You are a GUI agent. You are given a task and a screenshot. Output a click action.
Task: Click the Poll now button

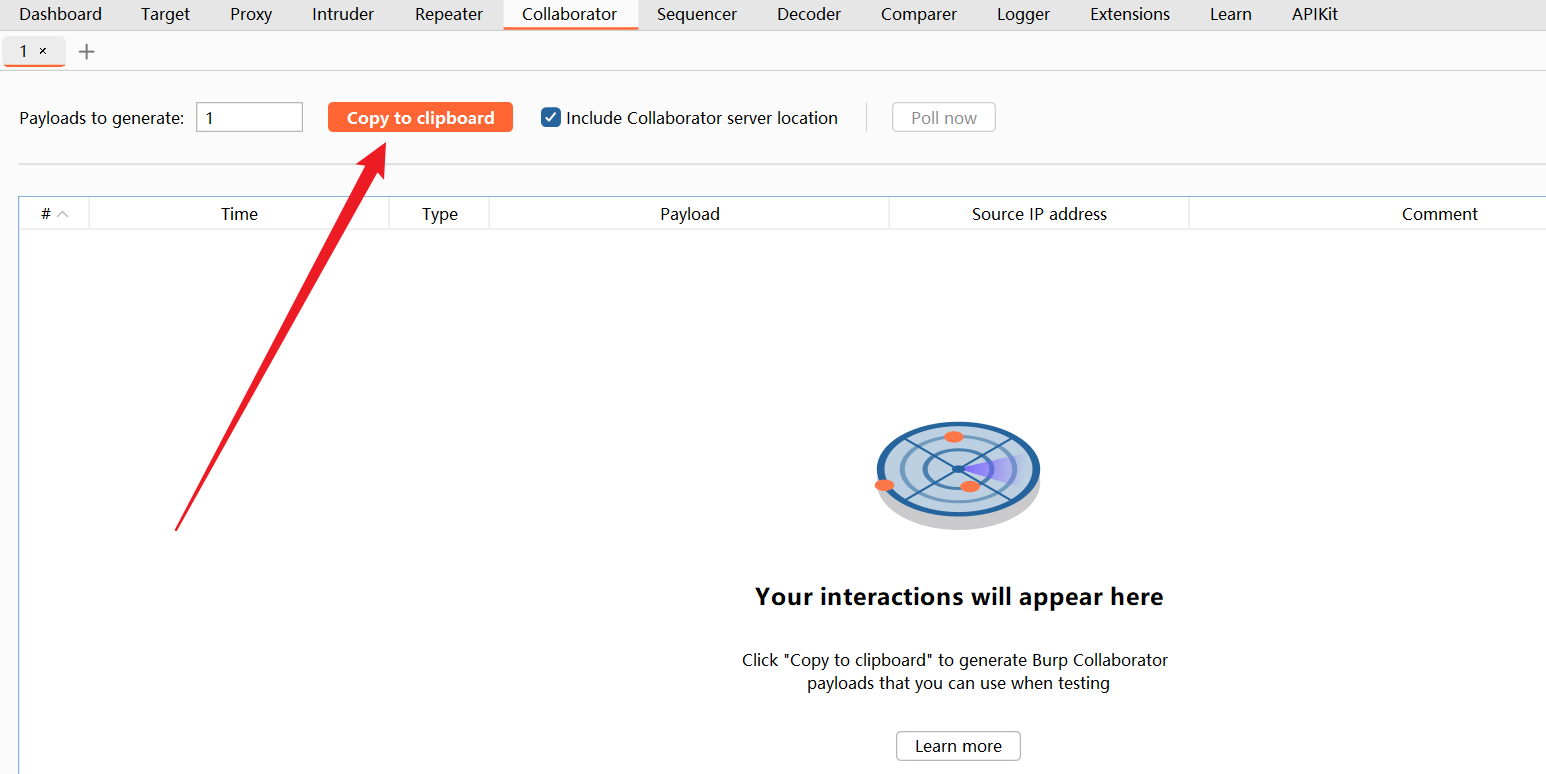click(x=944, y=117)
